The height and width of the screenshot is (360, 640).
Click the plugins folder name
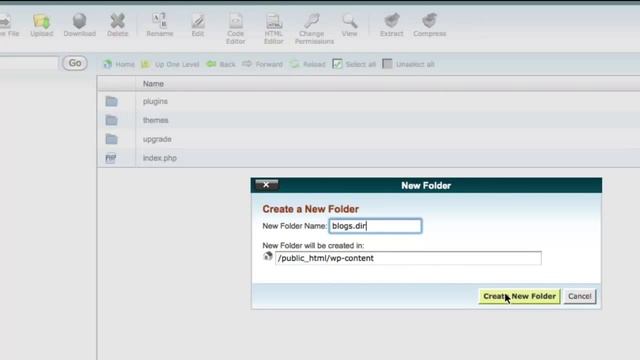click(155, 101)
